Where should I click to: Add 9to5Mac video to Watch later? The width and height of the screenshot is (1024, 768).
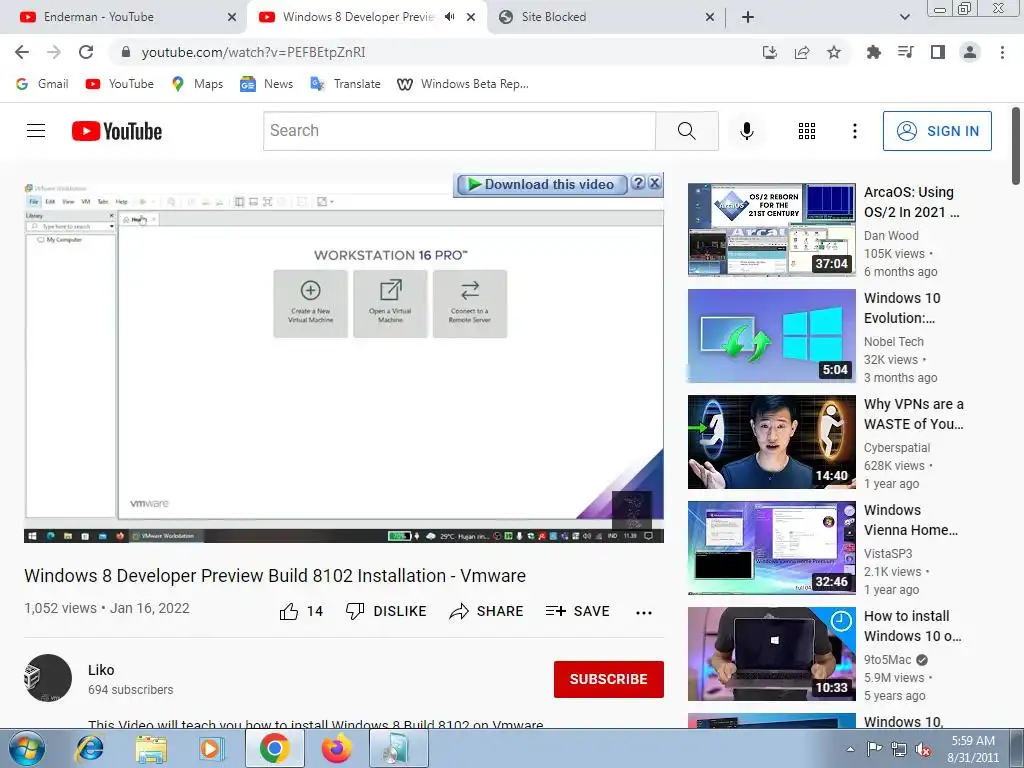841,620
